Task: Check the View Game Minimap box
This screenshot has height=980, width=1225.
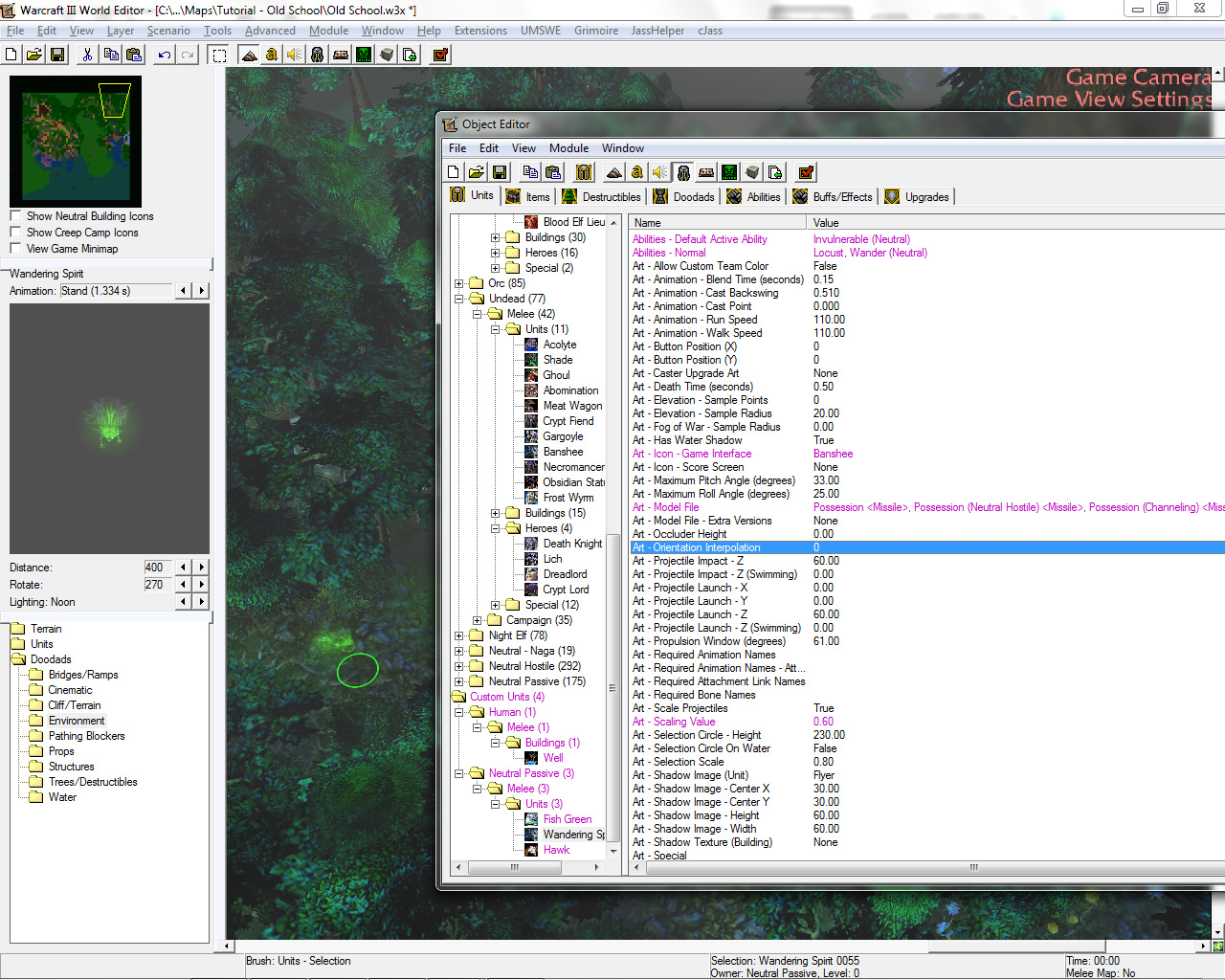Action: pyautogui.click(x=15, y=249)
